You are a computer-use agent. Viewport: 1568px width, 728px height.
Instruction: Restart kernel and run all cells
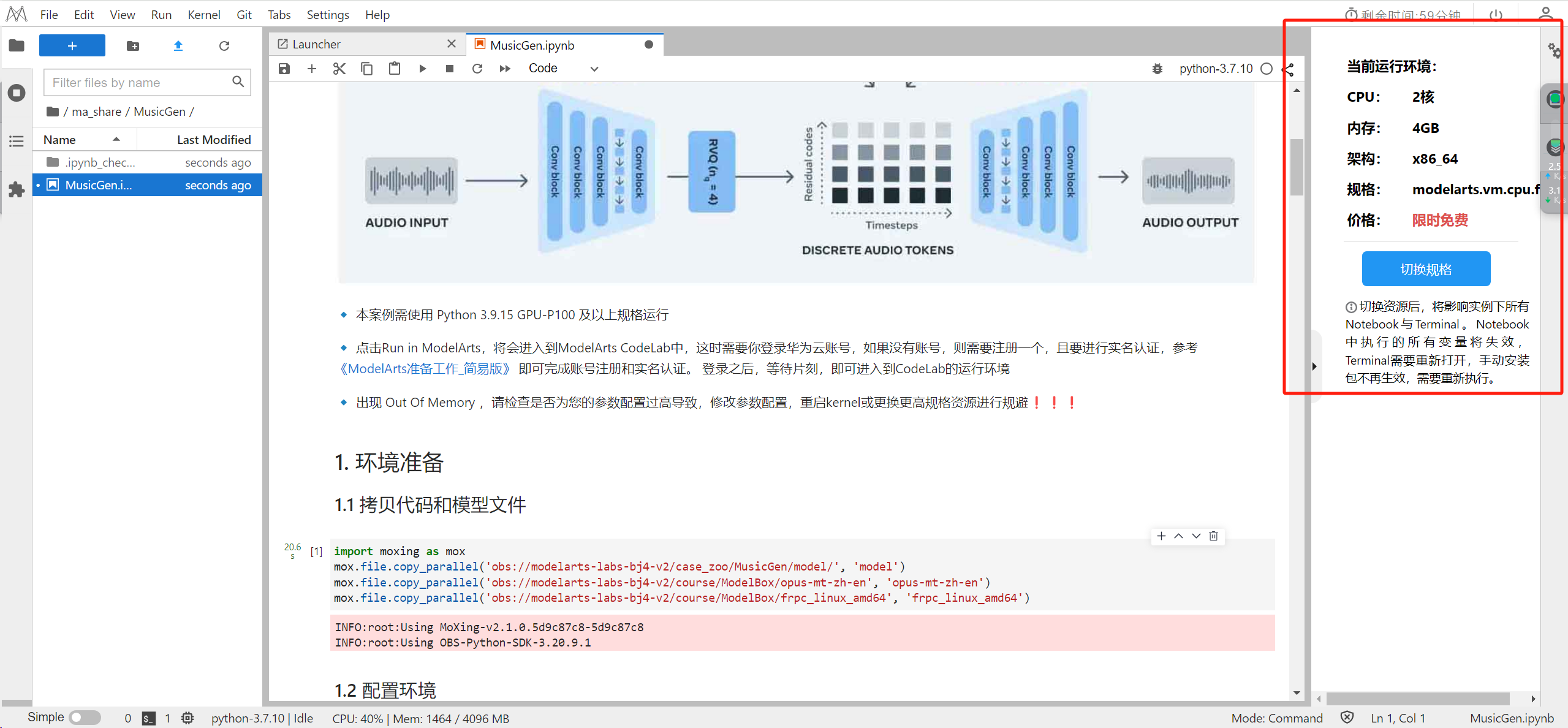(505, 69)
